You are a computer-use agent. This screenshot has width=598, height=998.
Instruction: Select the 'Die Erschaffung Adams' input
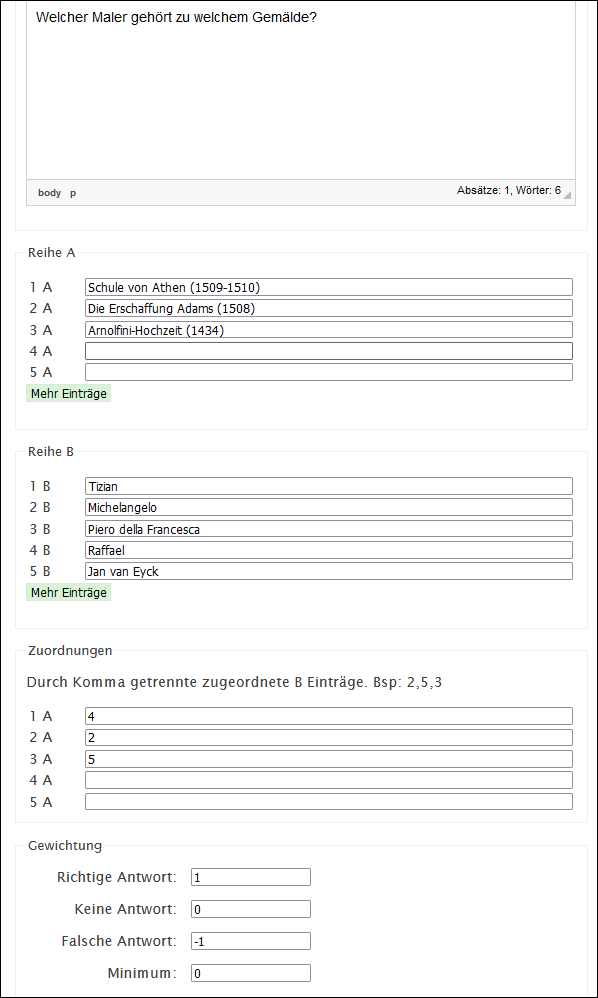[329, 308]
